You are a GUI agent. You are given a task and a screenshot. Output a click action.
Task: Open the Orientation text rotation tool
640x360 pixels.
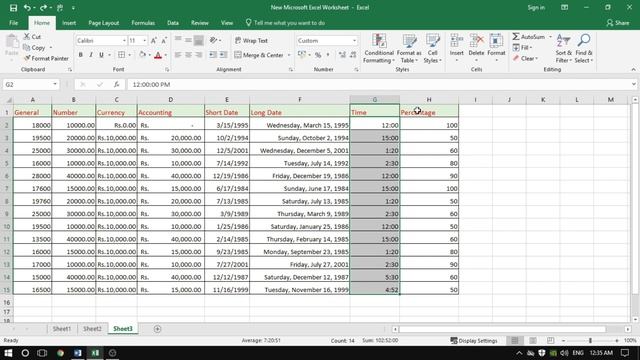tap(213, 40)
